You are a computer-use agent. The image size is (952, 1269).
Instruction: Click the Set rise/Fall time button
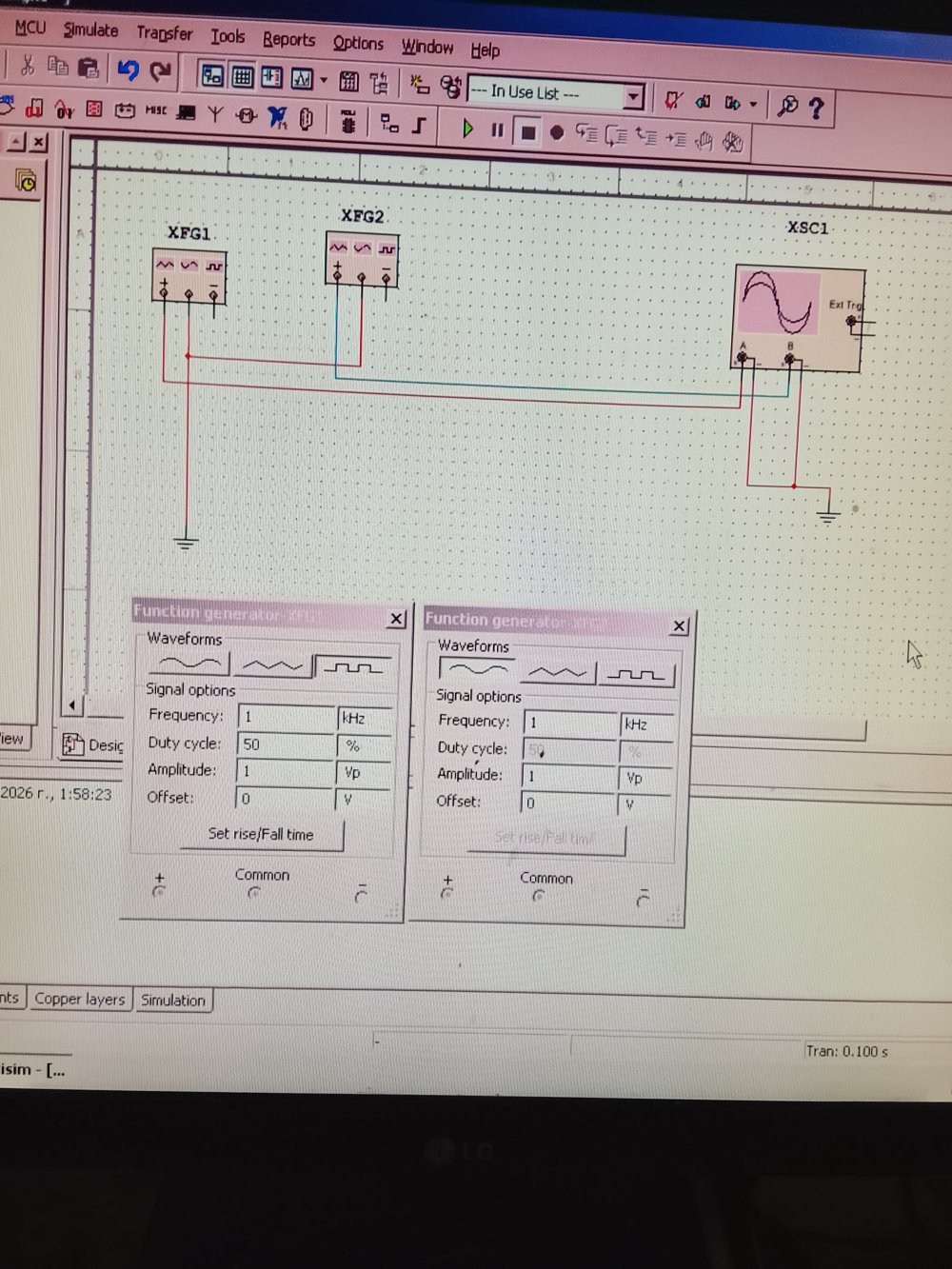[261, 834]
